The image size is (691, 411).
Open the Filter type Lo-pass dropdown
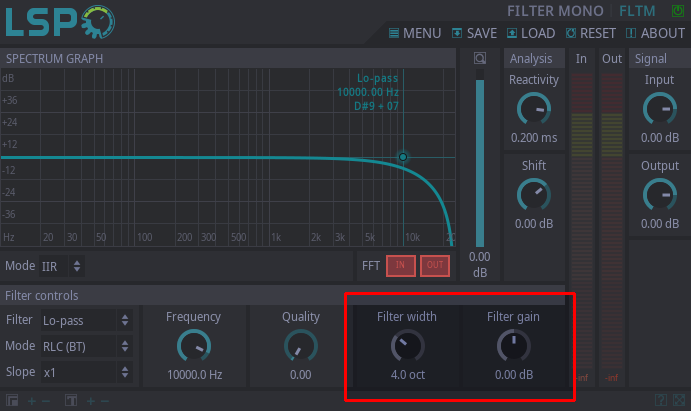click(x=85, y=321)
